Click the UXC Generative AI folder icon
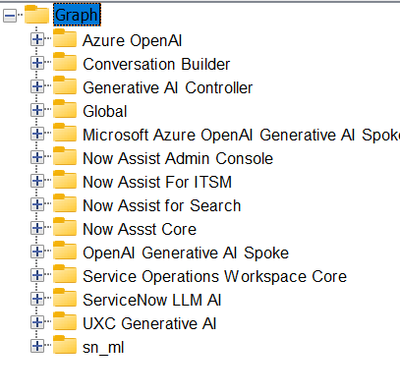 [x=65, y=322]
